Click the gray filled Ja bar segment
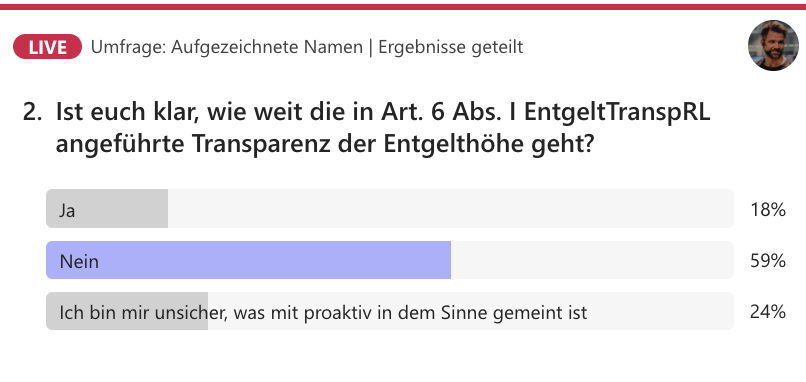This screenshot has width=806, height=382. pyautogui.click(x=107, y=208)
